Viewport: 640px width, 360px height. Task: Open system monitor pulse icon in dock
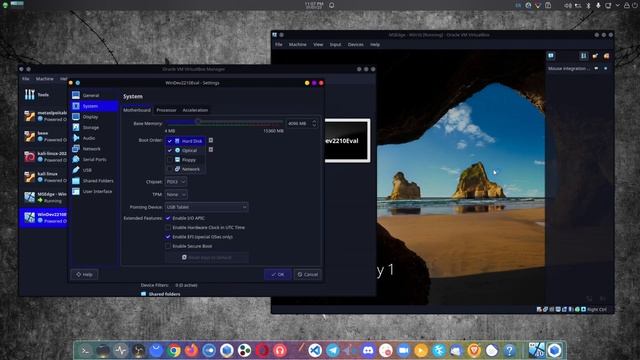tap(120, 350)
